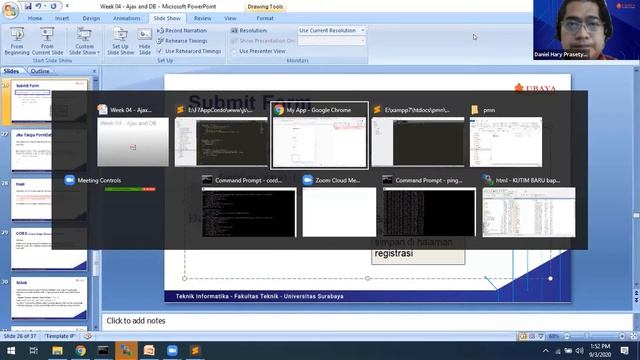Image resolution: width=640 pixels, height=360 pixels.
Task: Open the View ribbon tab
Action: pyautogui.click(x=230, y=18)
